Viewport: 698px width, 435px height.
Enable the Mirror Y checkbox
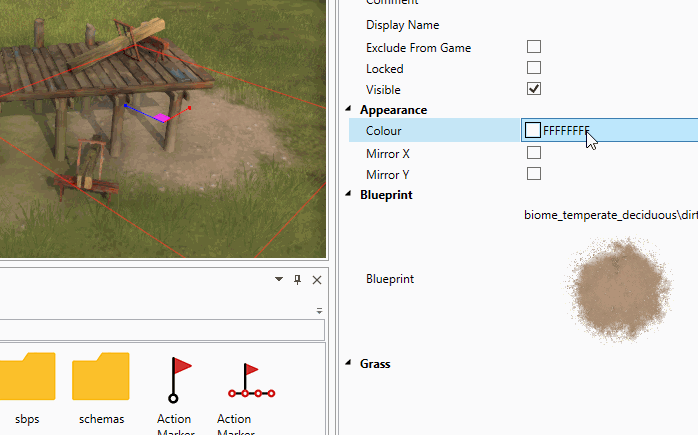534,174
